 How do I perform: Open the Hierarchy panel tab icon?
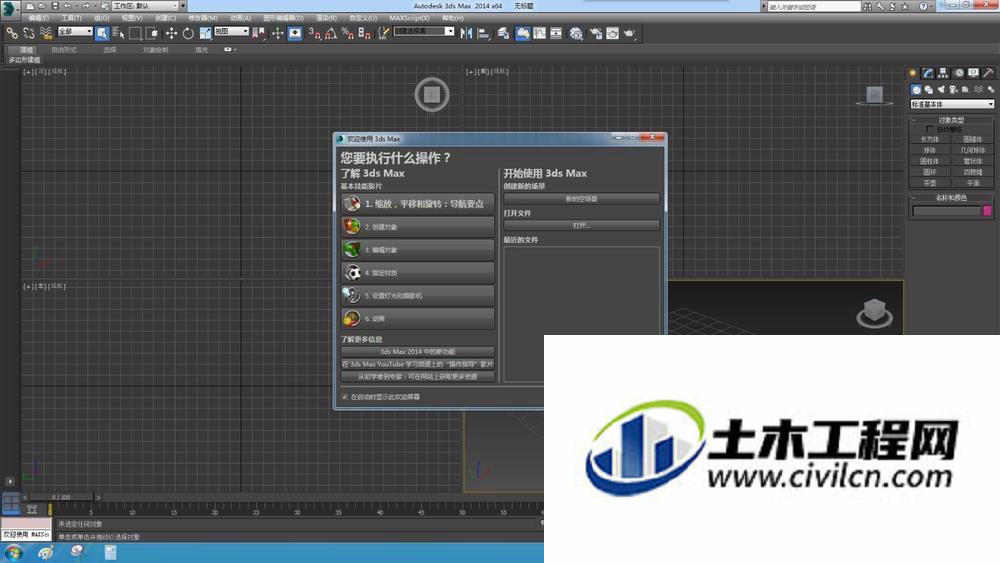click(x=943, y=73)
